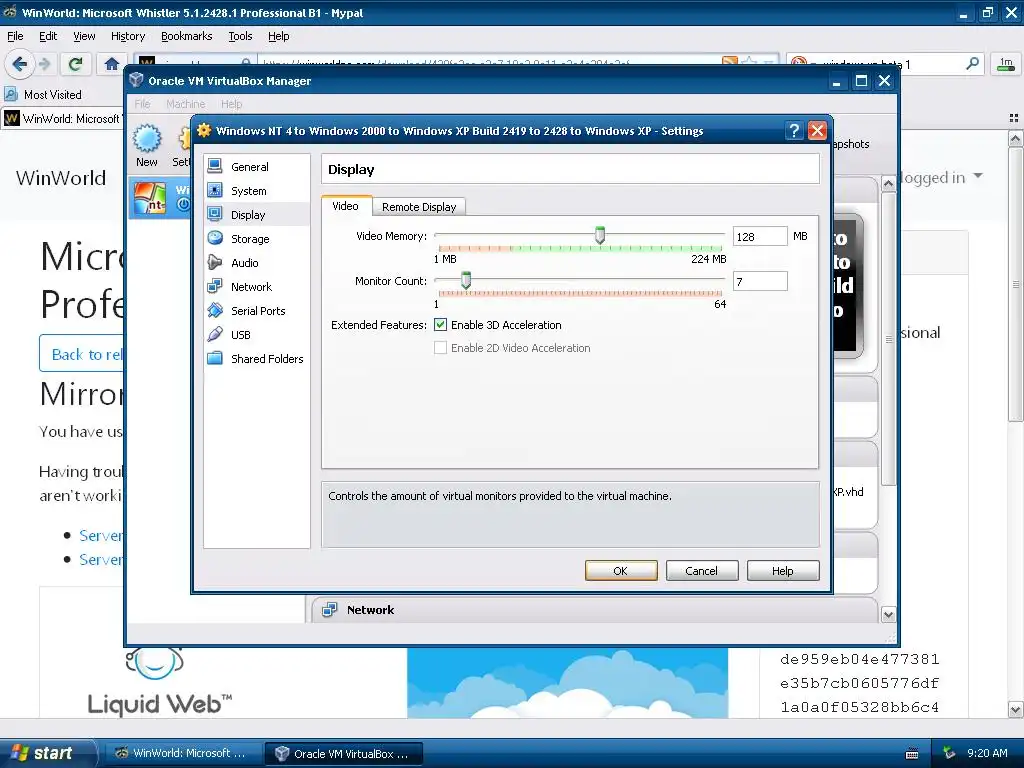The width and height of the screenshot is (1024, 768).
Task: Open View menu in browser
Action: pos(84,36)
